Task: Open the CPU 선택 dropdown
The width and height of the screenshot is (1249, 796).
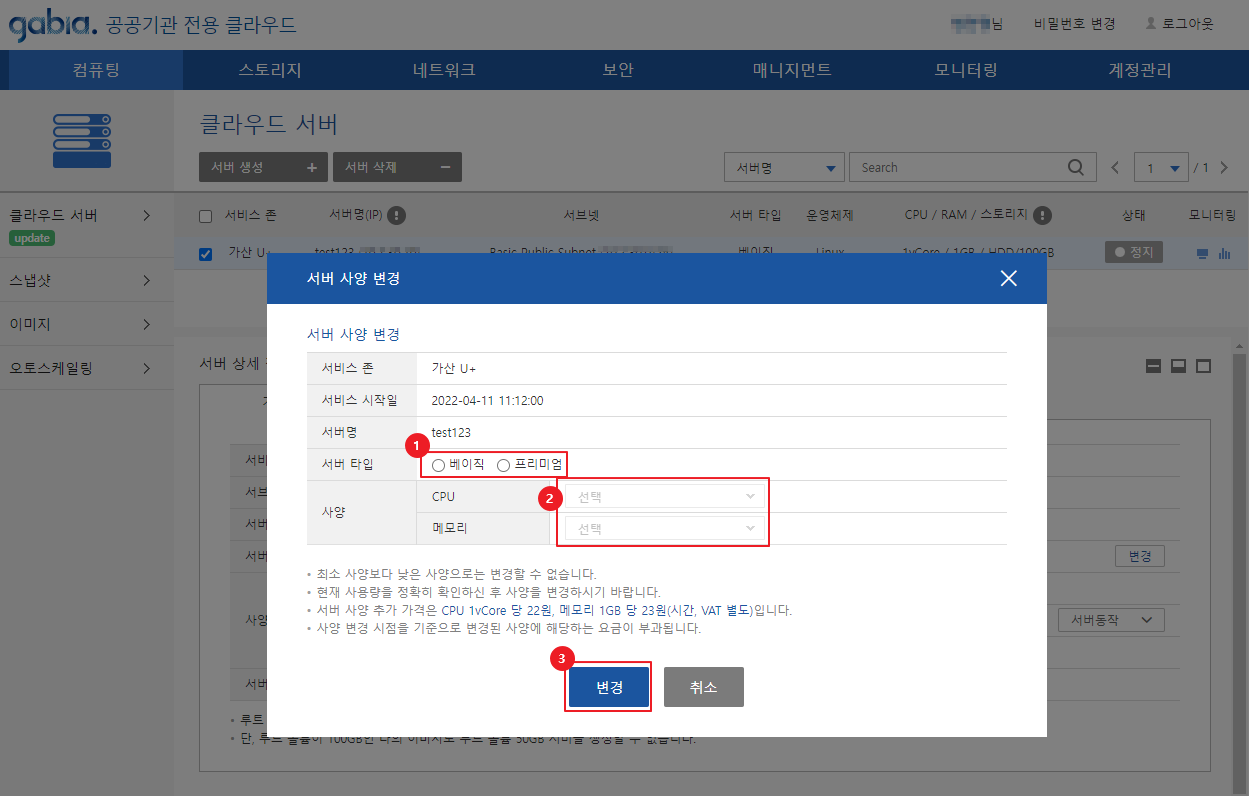Action: click(x=665, y=496)
